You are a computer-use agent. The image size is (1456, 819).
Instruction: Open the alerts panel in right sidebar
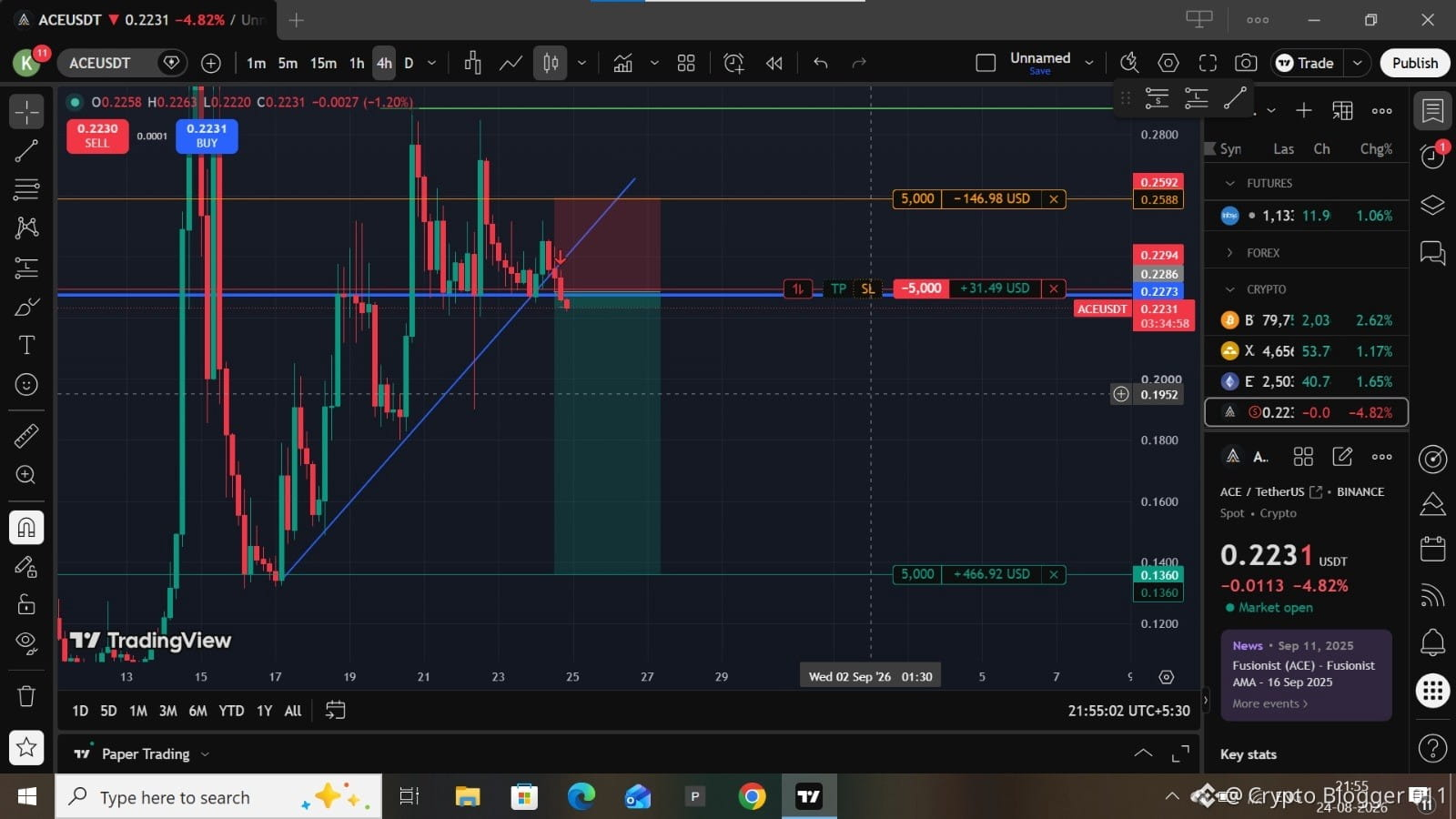[x=1432, y=156]
